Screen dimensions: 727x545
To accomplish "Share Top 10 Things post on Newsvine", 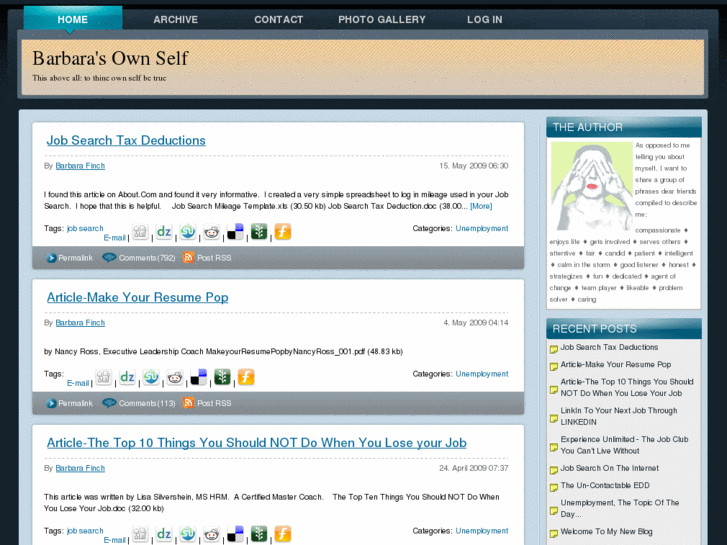I will point(259,534).
